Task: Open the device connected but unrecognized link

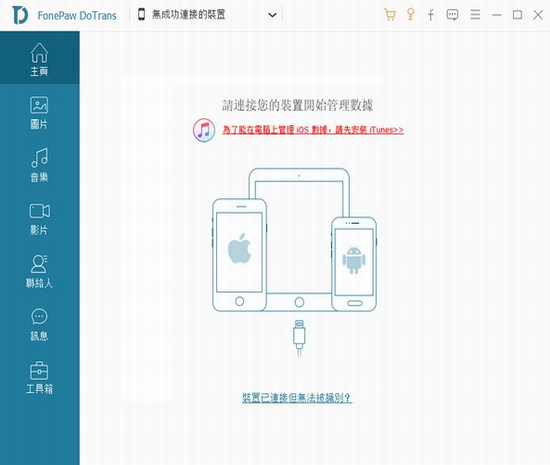Action: (x=297, y=398)
